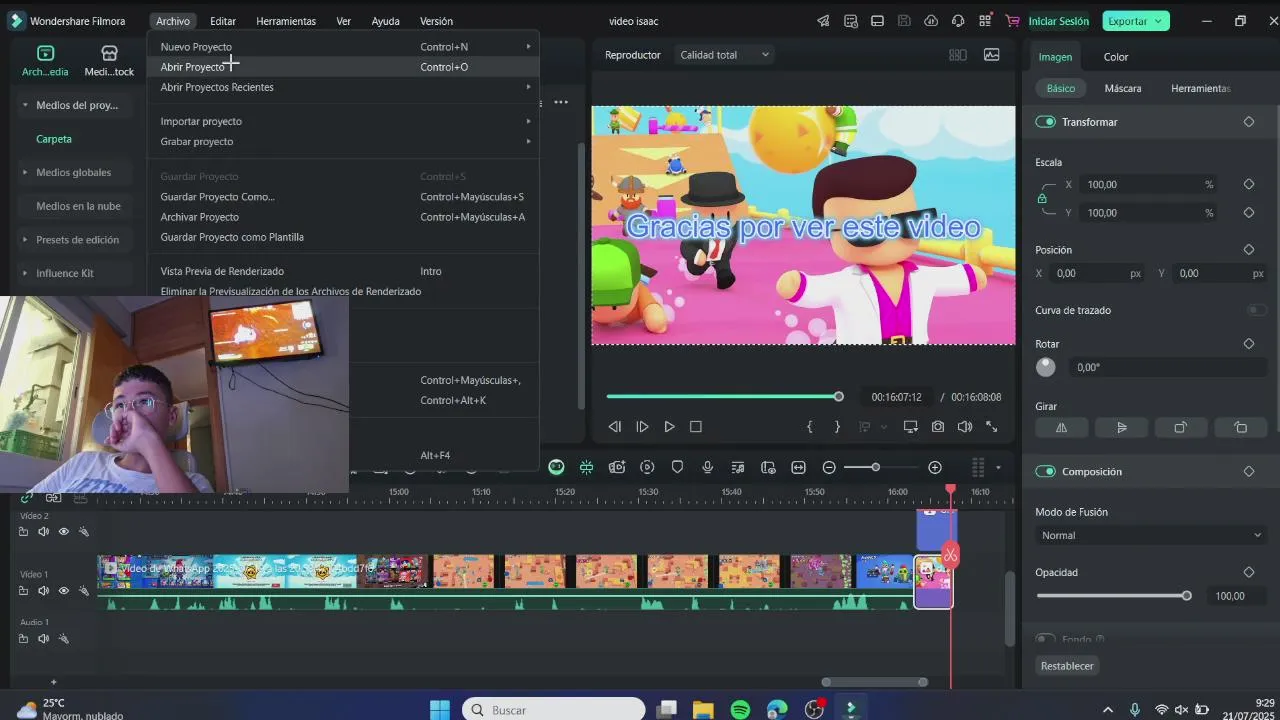Flip the image horizontally under Girar
This screenshot has width=1280, height=720.
(x=1061, y=427)
